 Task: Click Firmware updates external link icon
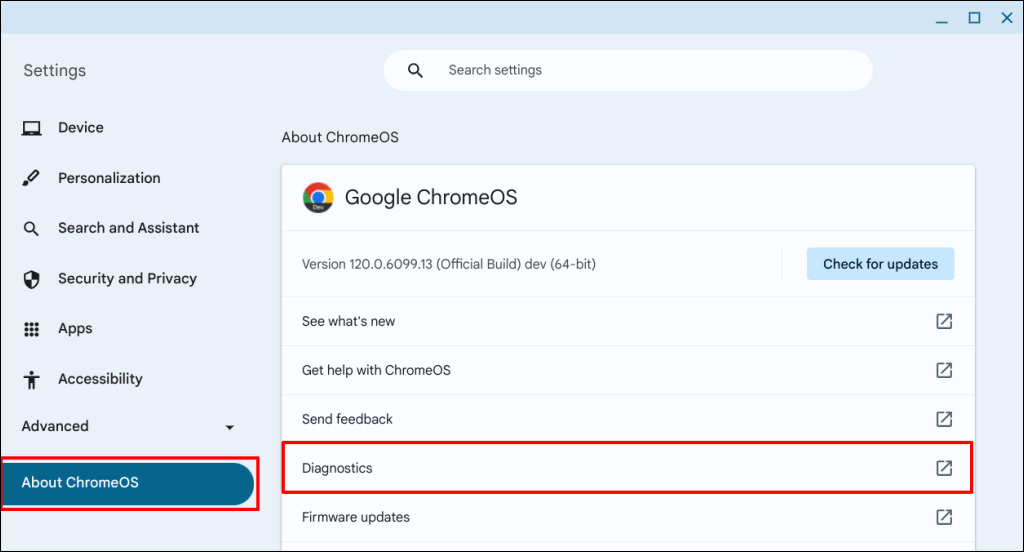944,517
